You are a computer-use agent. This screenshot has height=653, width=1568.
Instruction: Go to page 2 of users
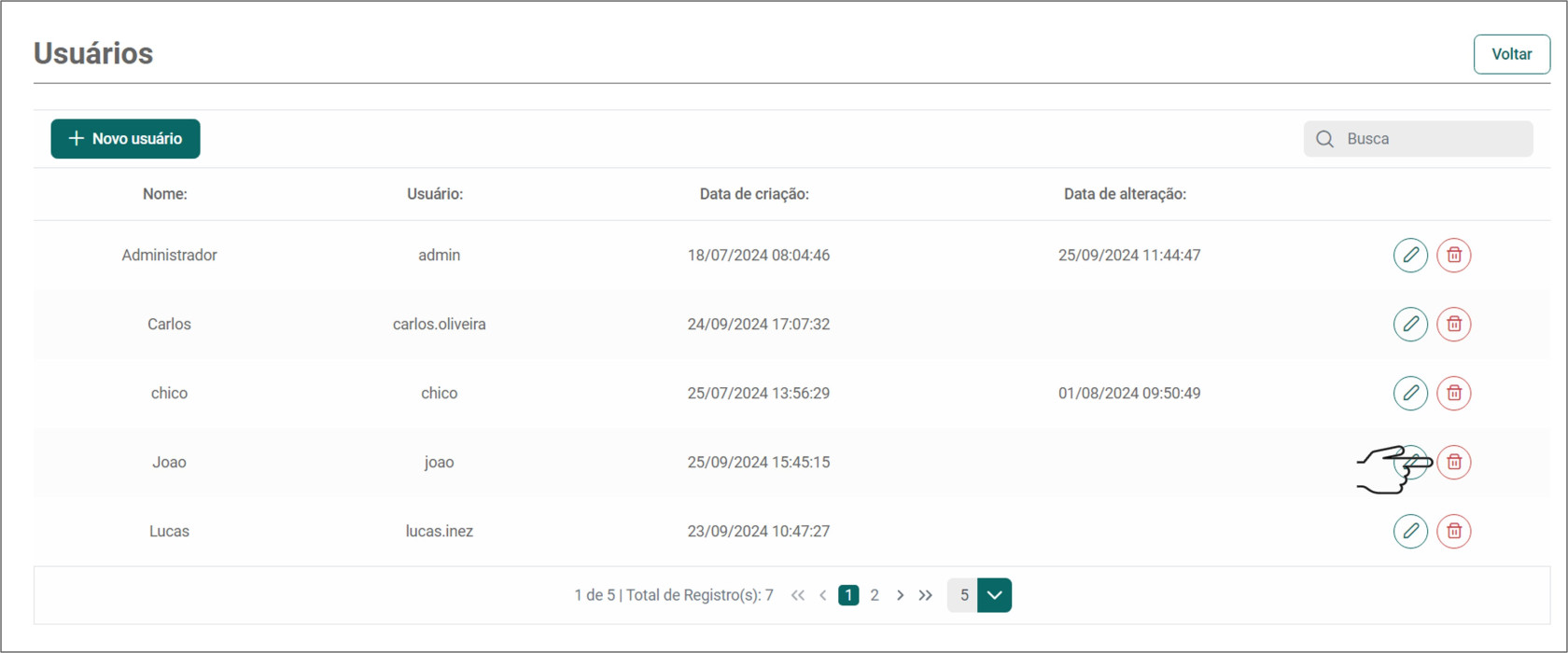pyautogui.click(x=875, y=595)
